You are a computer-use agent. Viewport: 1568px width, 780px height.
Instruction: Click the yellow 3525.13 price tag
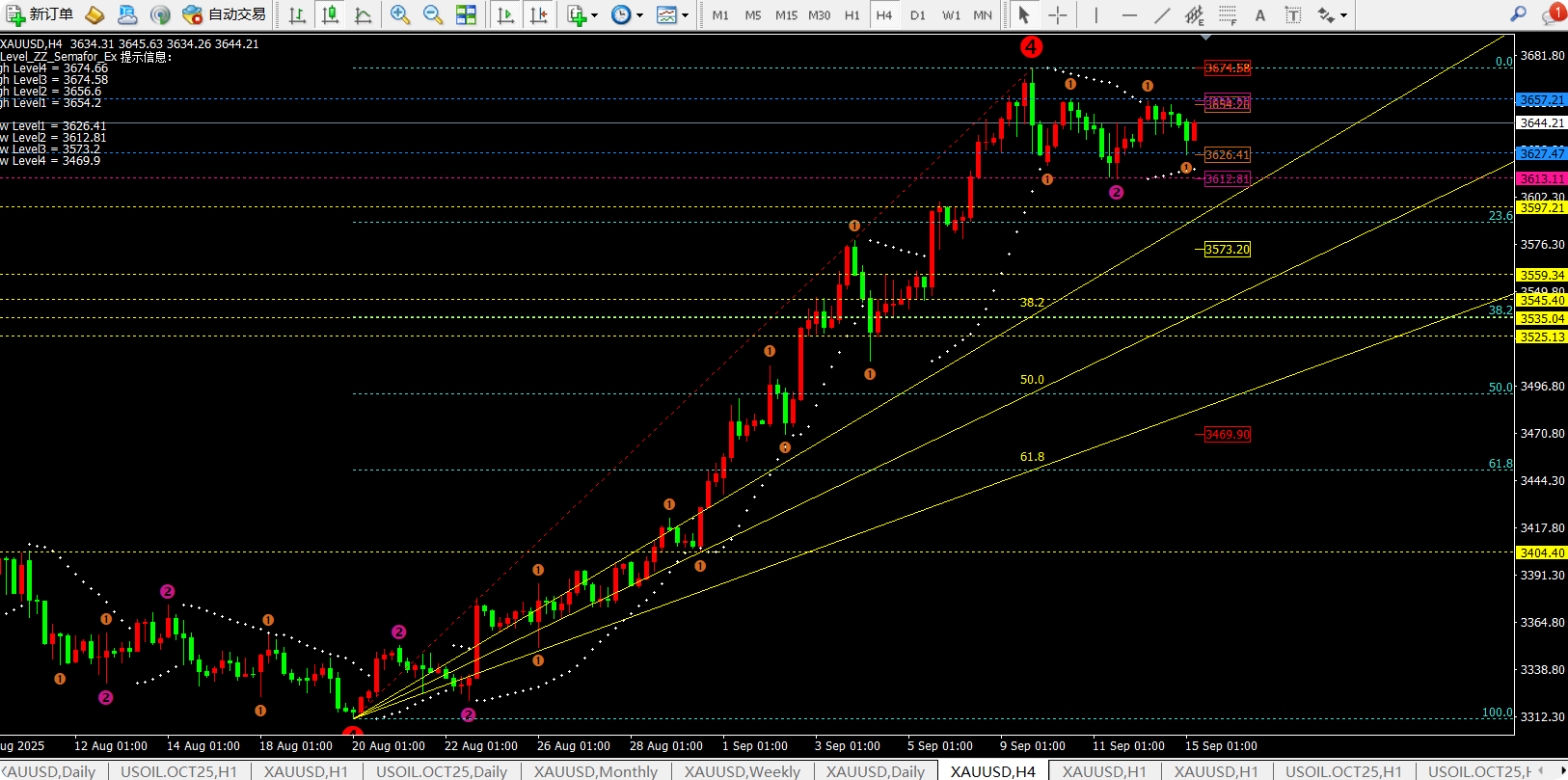tap(1542, 337)
